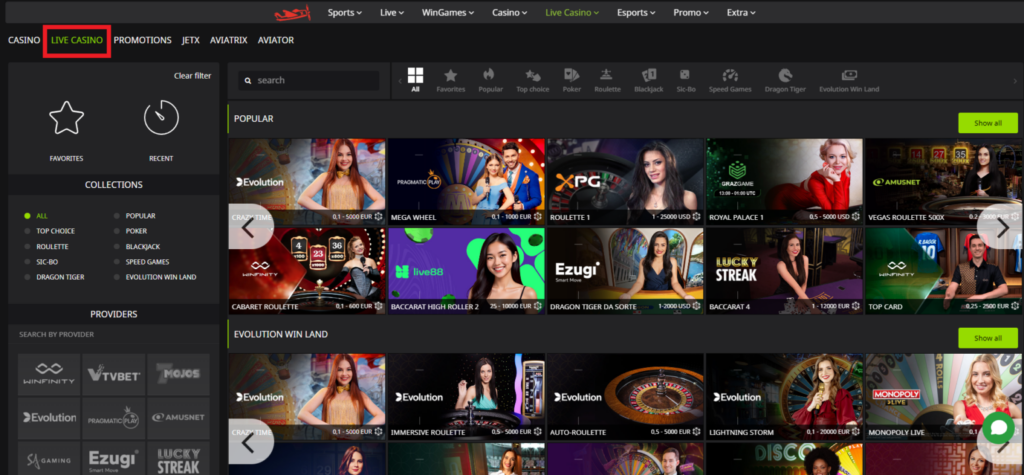Open the JETX tab

click(191, 41)
